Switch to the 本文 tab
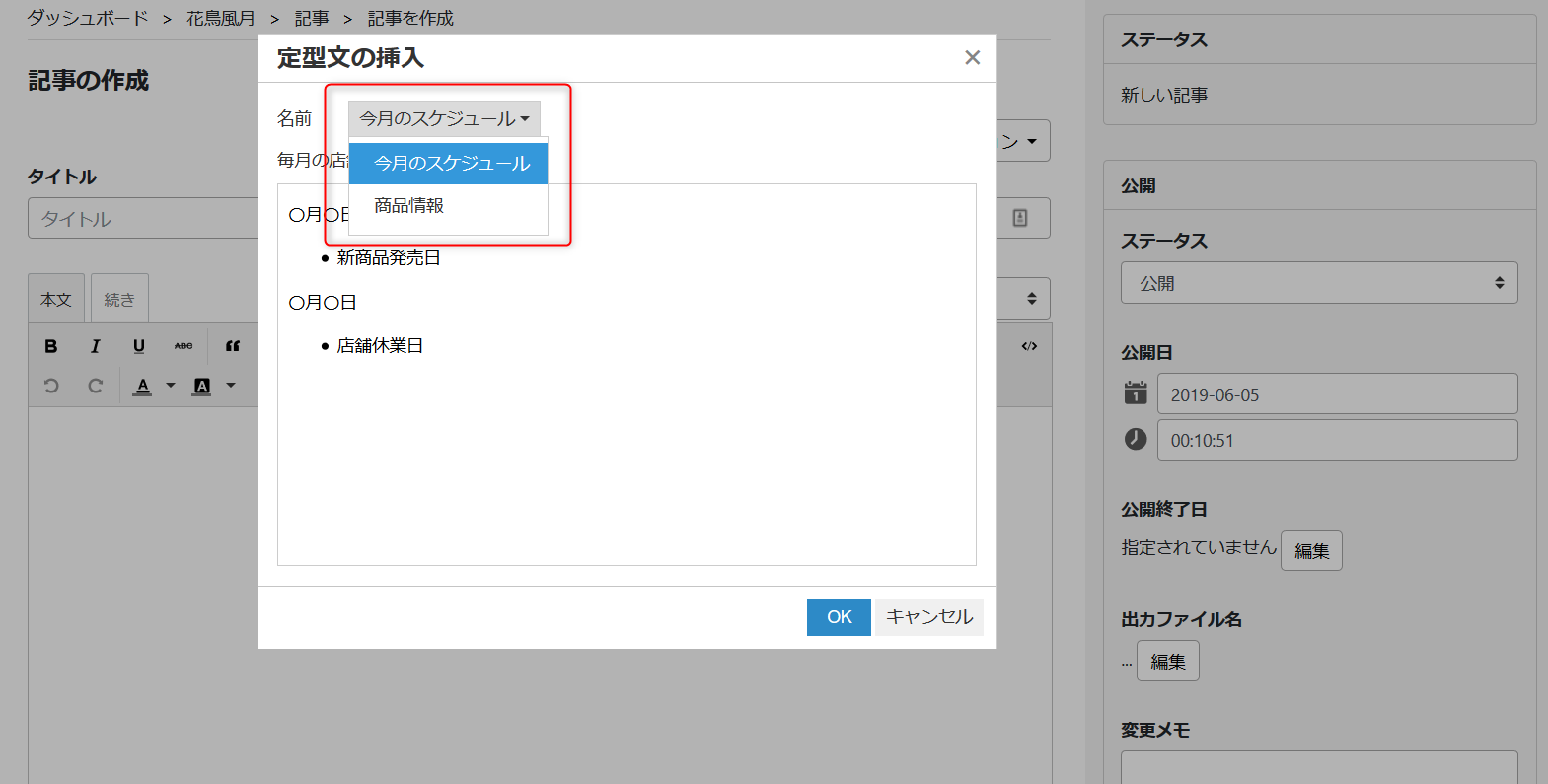1548x784 pixels. (x=56, y=299)
